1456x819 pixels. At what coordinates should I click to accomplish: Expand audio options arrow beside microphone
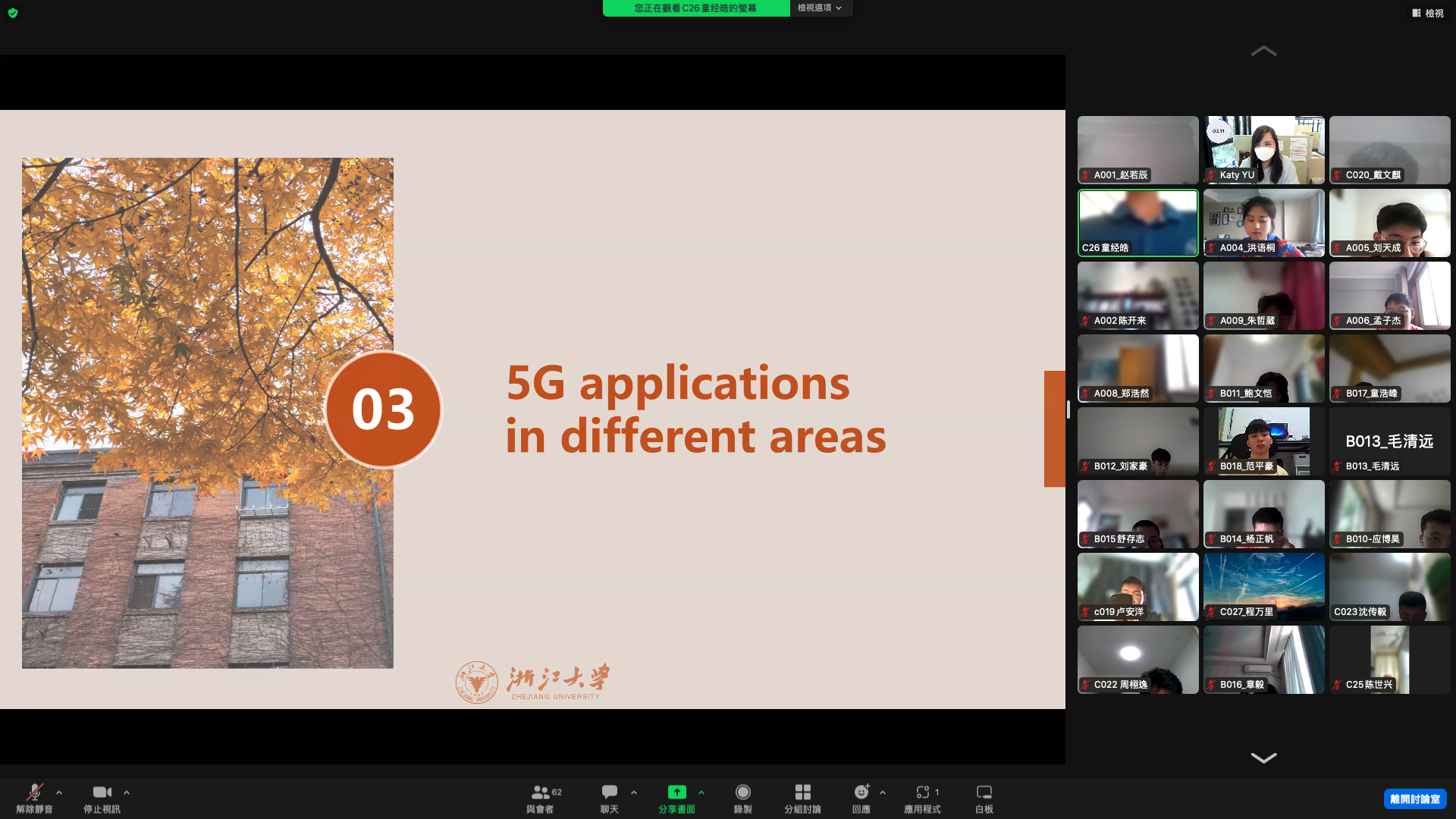(59, 792)
